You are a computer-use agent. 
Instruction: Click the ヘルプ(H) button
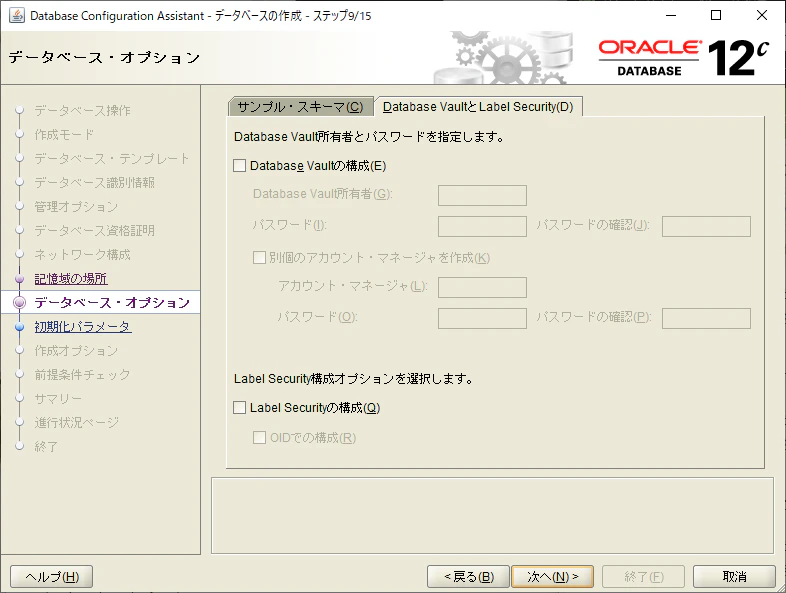(52, 576)
